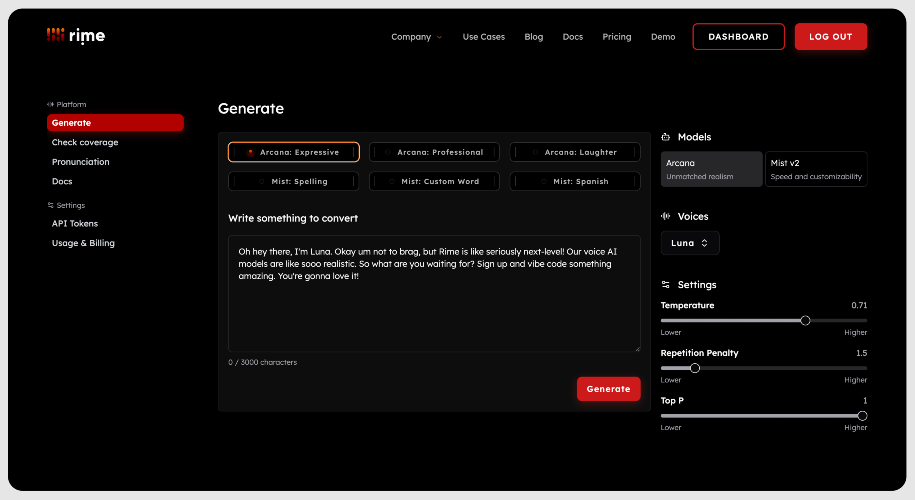Screen dimensions: 915x500
Task: Click the Repetition Penalty slider handle
Action: (x=694, y=368)
